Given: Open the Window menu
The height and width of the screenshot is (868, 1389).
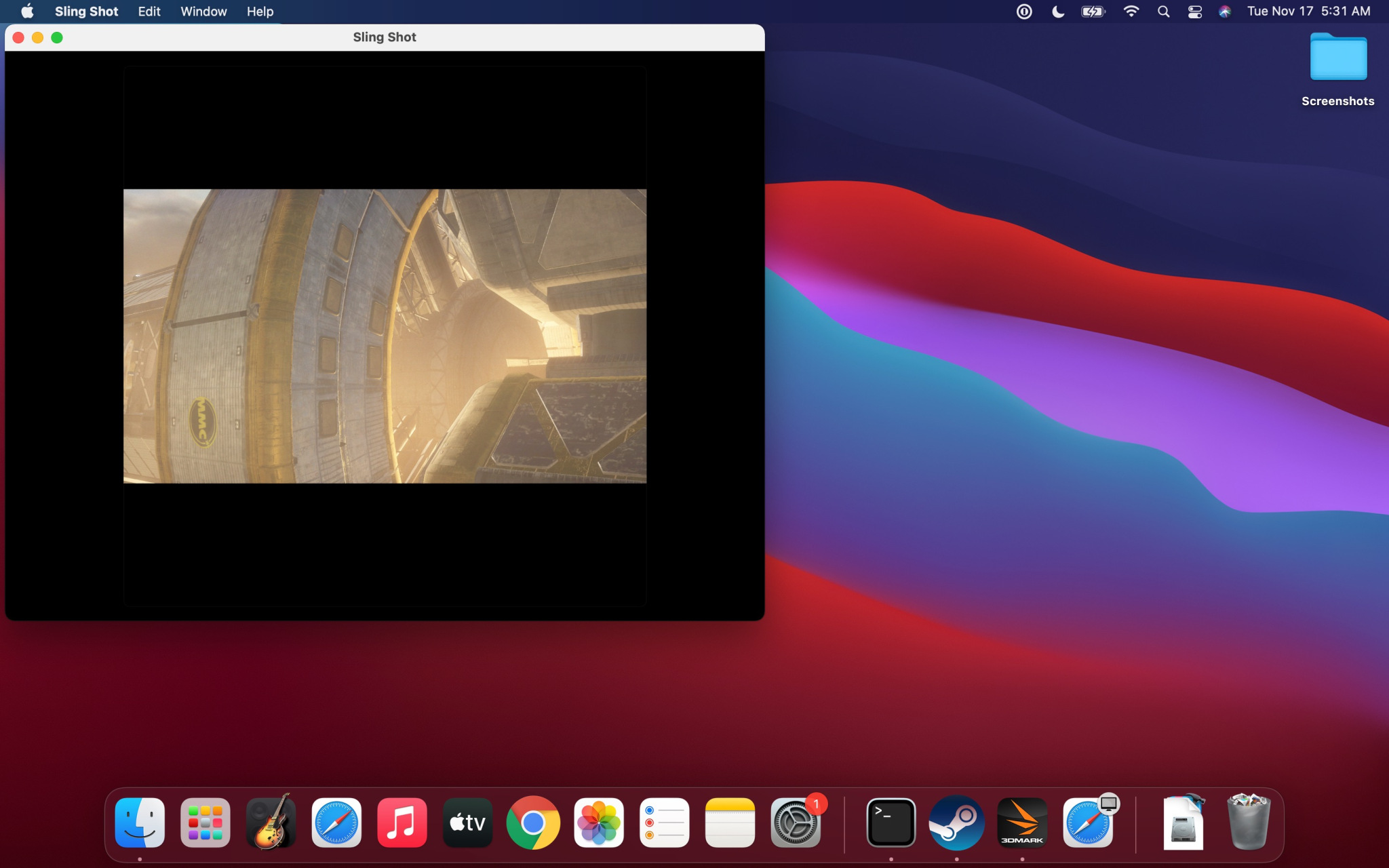Looking at the screenshot, I should pos(203,12).
